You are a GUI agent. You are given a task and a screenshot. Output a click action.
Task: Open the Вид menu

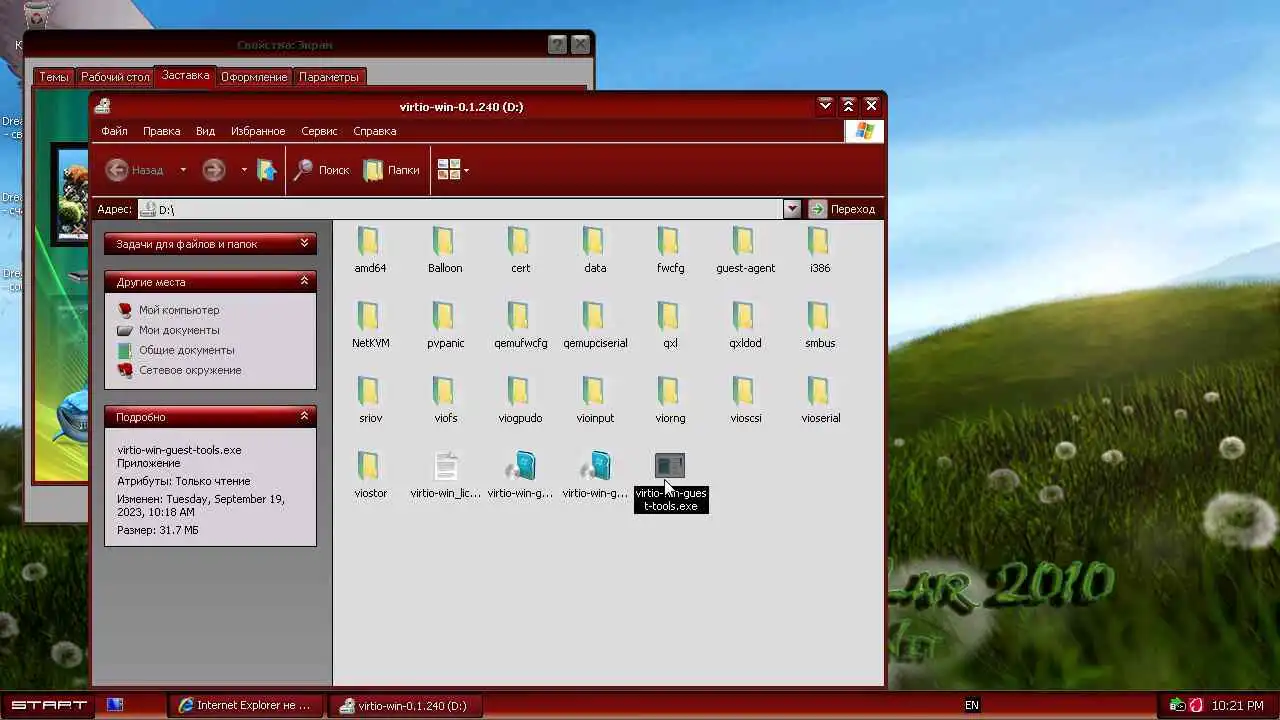pos(205,131)
